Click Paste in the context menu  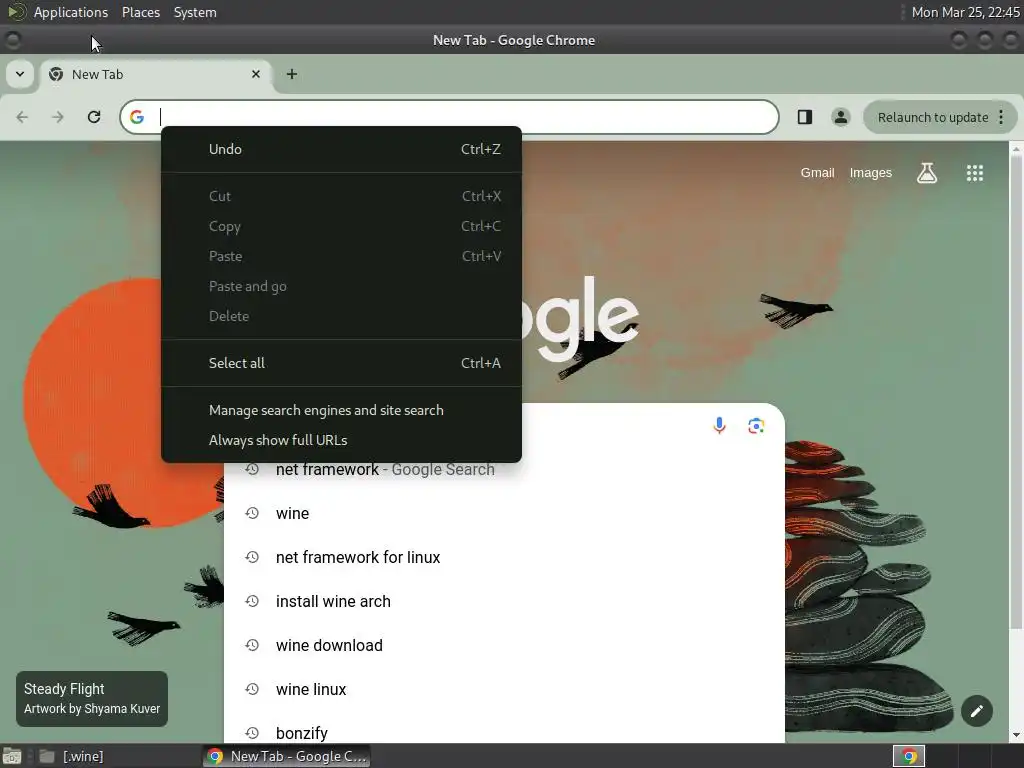point(341,256)
